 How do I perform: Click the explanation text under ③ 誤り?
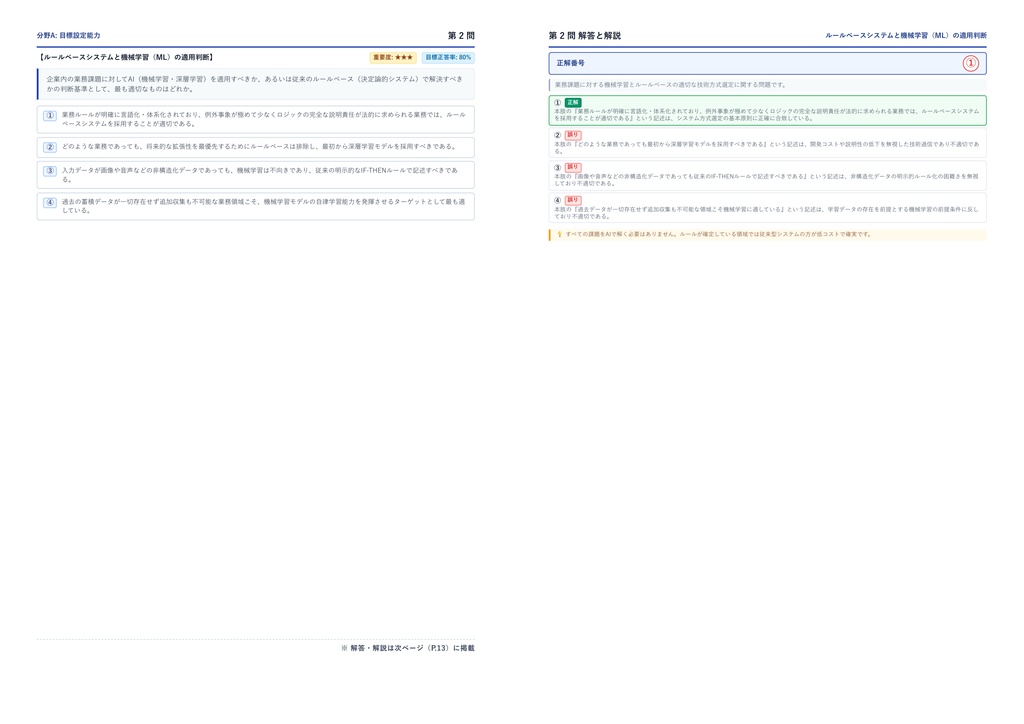767,180
